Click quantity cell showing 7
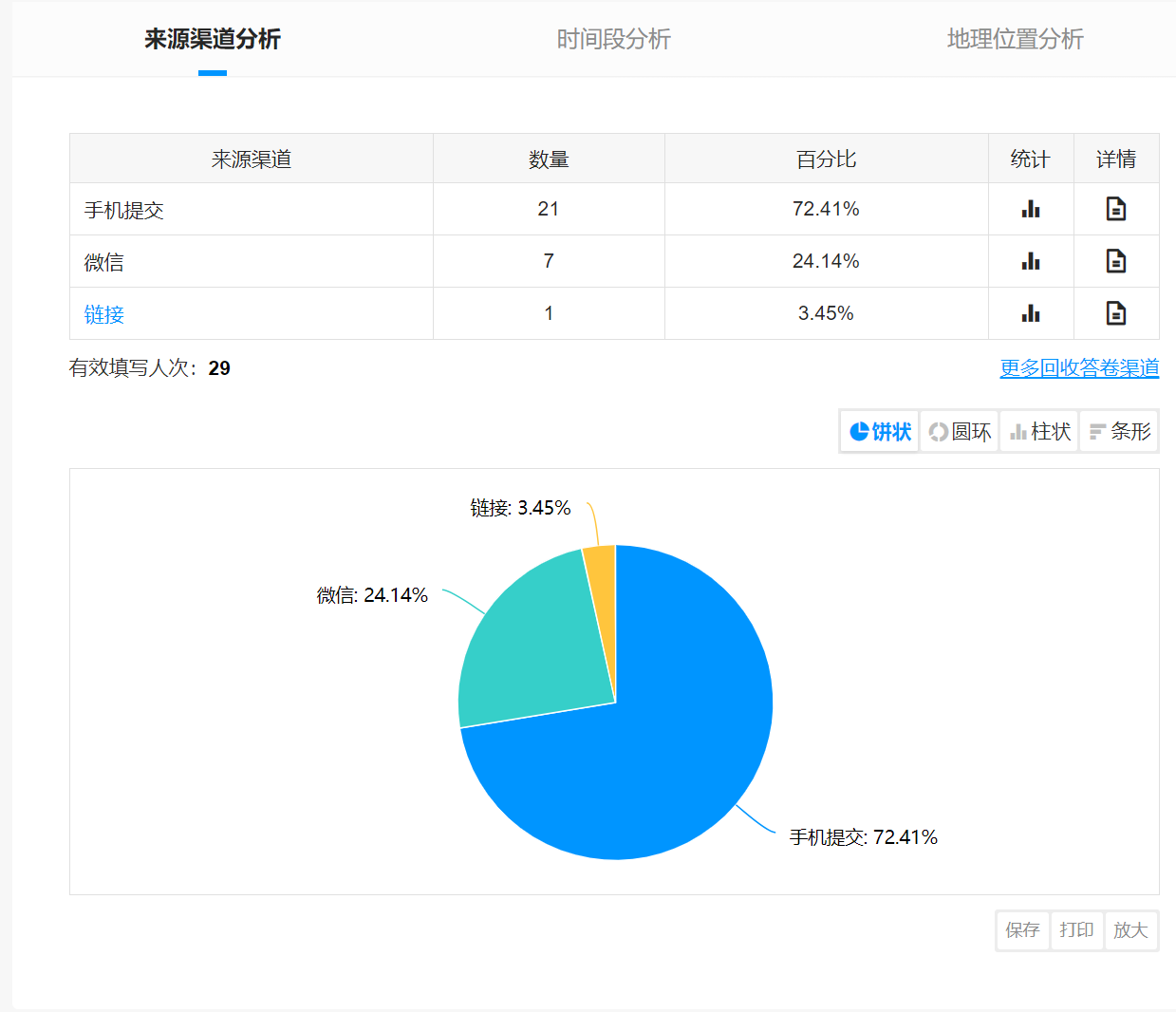Screen dimensions: 1176x1012 549,261
